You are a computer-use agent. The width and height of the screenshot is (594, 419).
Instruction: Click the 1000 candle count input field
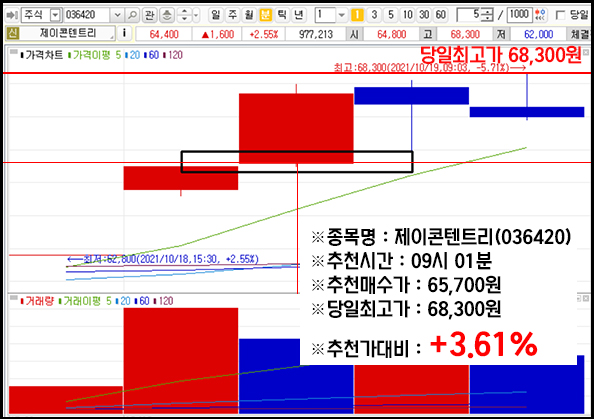[519, 15]
